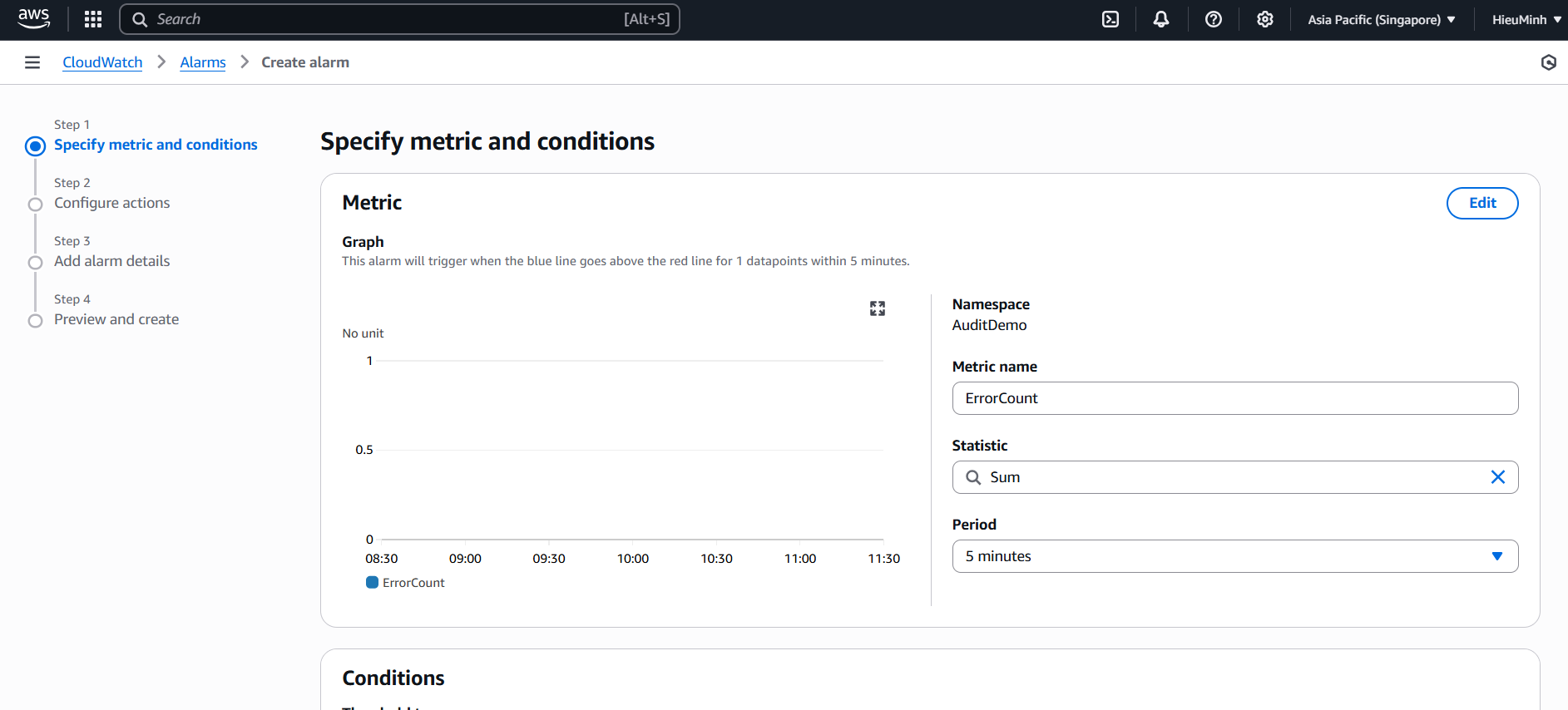This screenshot has height=710, width=1568.
Task: Click the Namespace label
Action: [x=991, y=304]
